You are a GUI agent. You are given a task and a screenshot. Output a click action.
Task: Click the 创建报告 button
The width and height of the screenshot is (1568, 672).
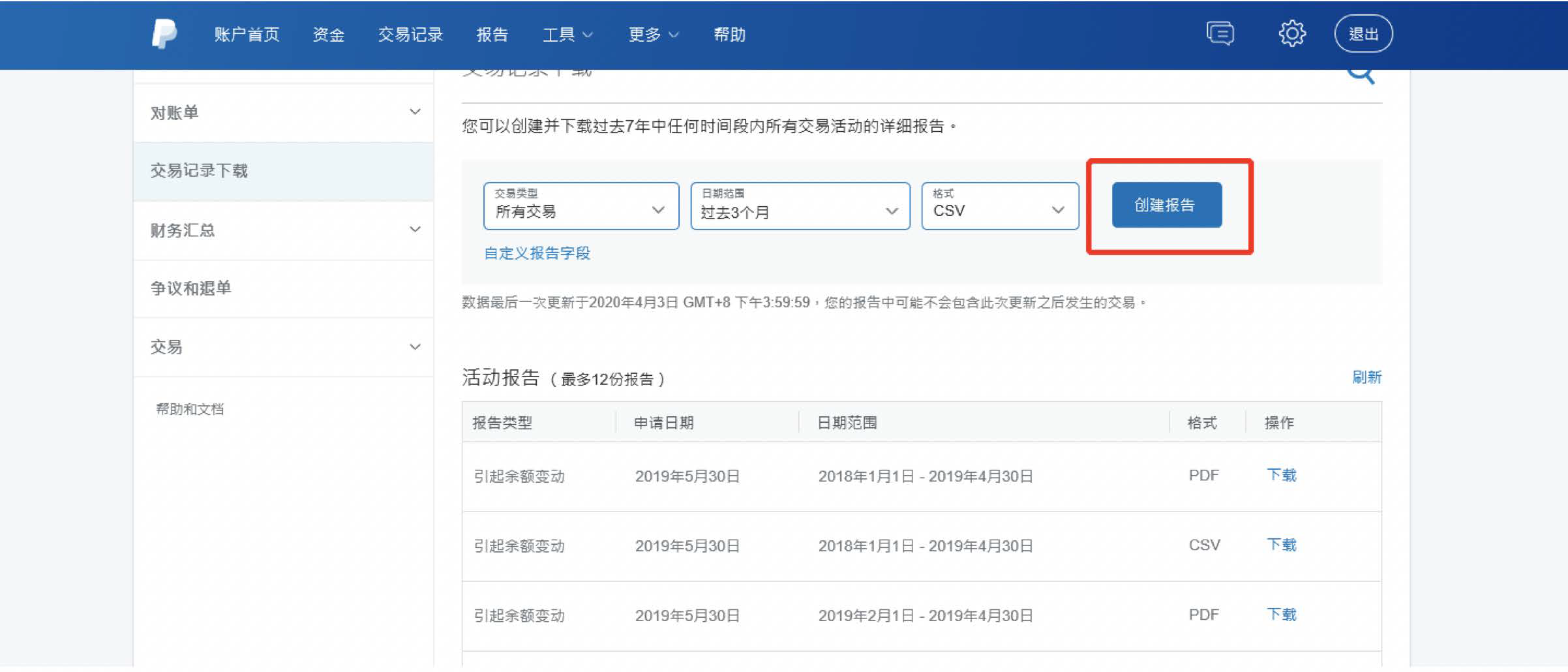(x=1166, y=204)
